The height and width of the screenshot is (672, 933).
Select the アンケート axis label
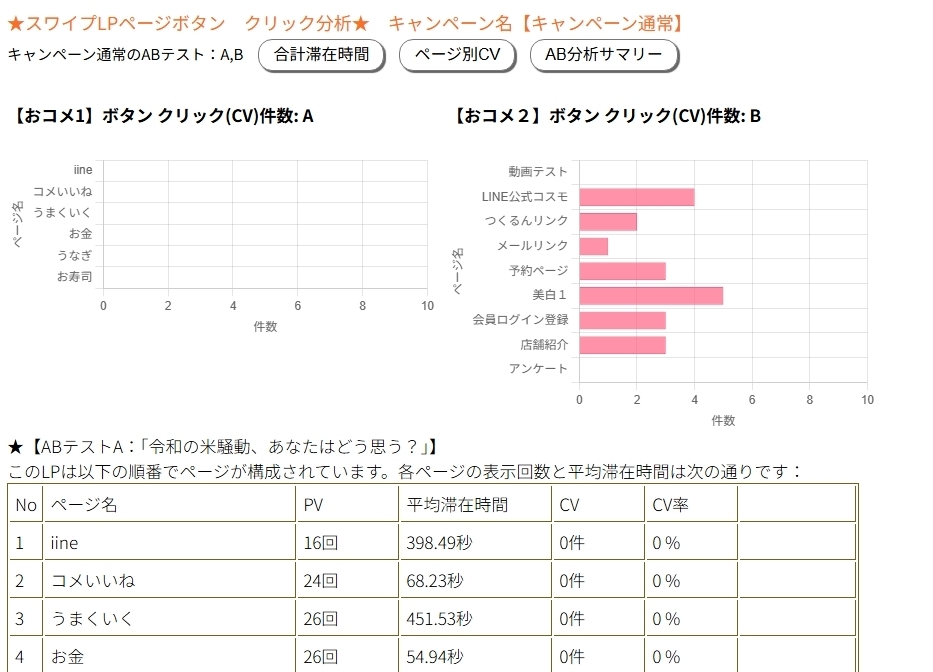(538, 370)
